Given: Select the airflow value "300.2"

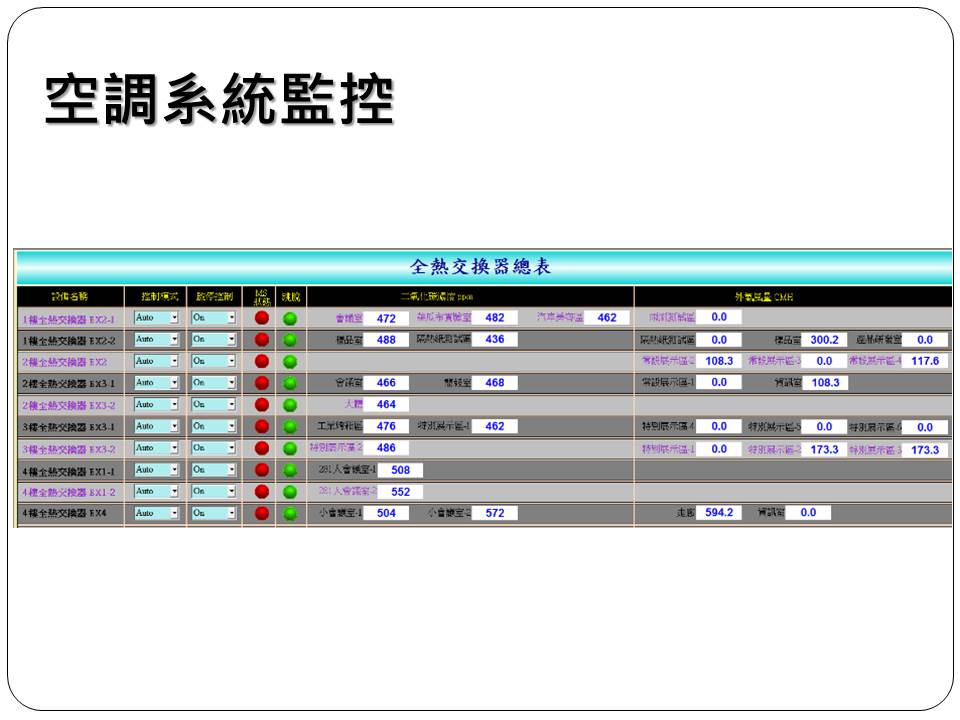Looking at the screenshot, I should coord(825,340).
